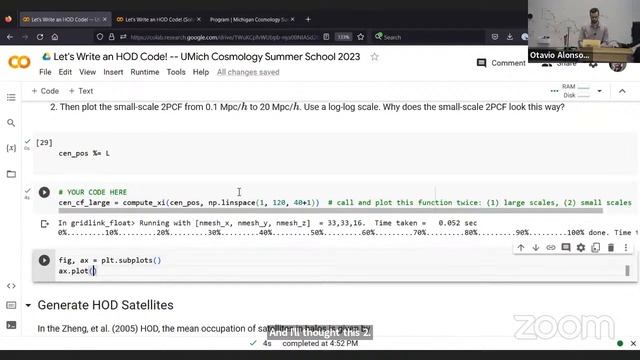Move the cell up with arrow icon
The image size is (640, 360).
tap(521, 247)
